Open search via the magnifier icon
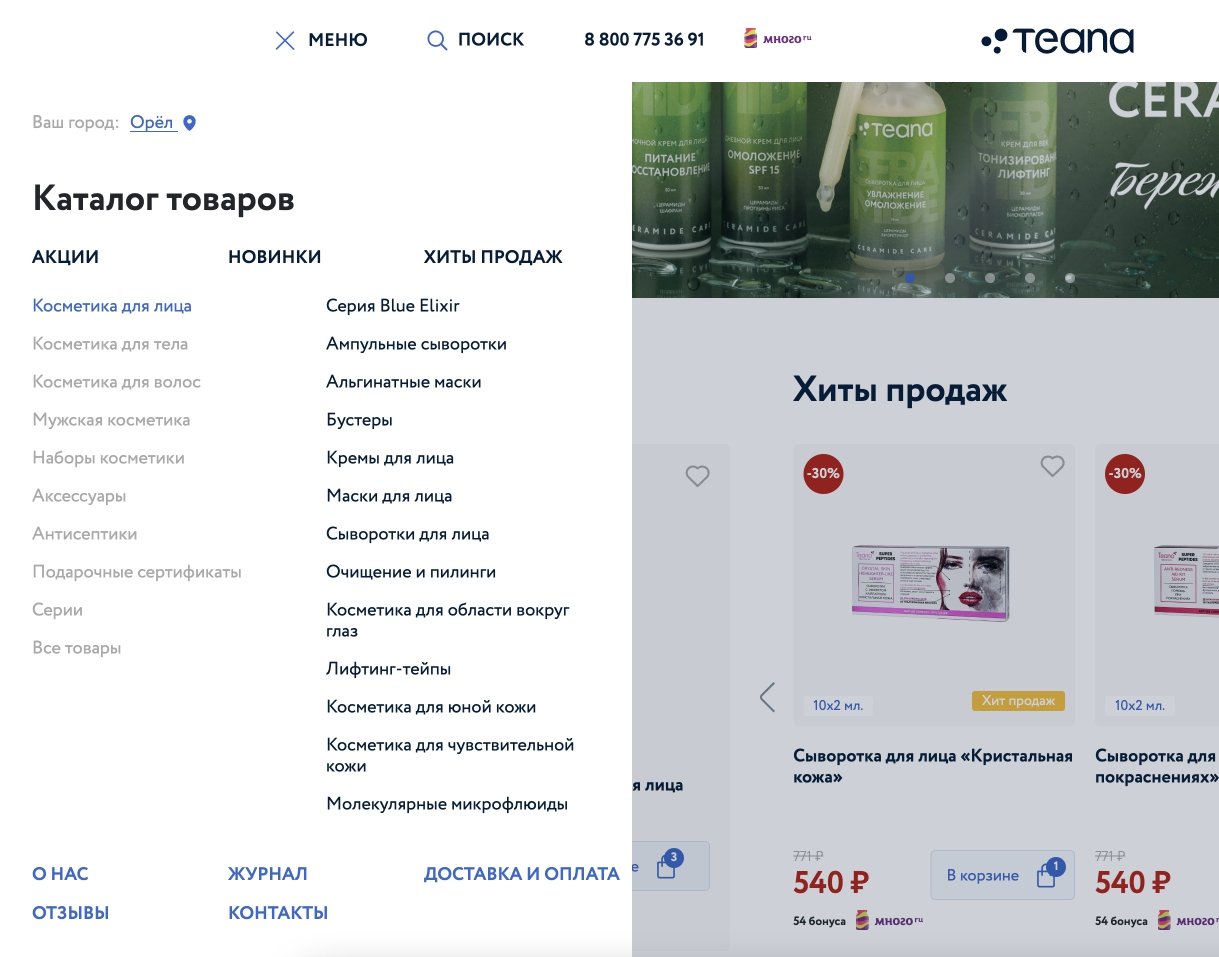This screenshot has height=957, width=1219. (x=437, y=40)
